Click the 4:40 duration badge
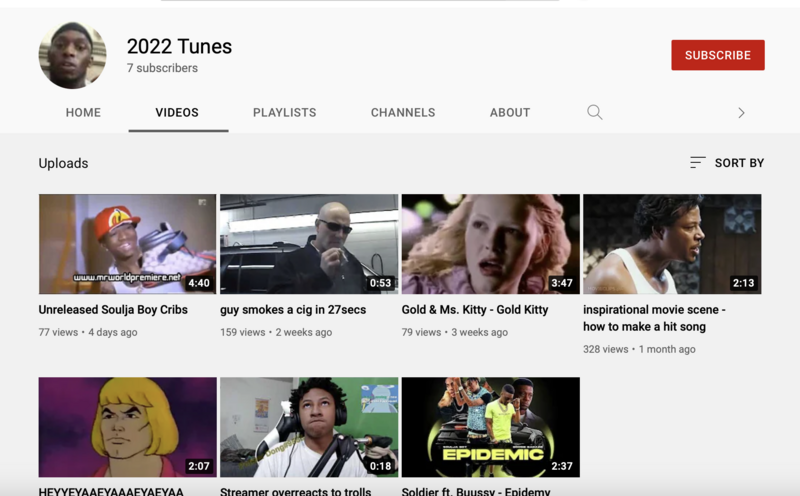The height and width of the screenshot is (496, 800). [x=199, y=283]
